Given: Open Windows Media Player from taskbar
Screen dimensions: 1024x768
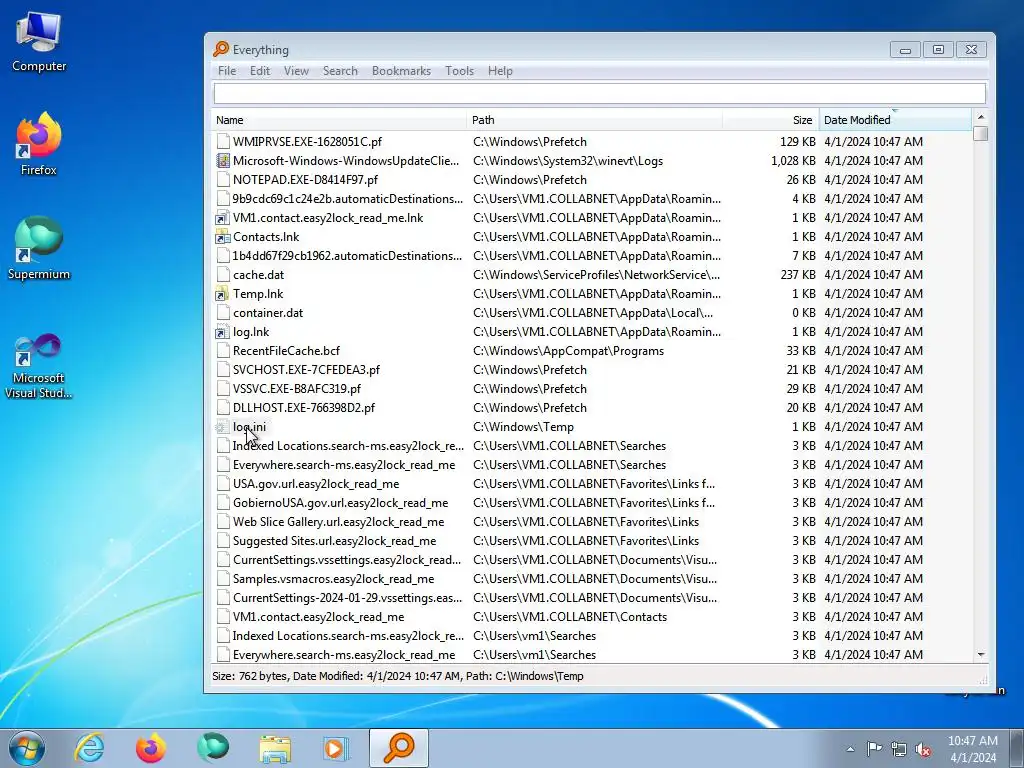Looking at the screenshot, I should pyautogui.click(x=336, y=748).
